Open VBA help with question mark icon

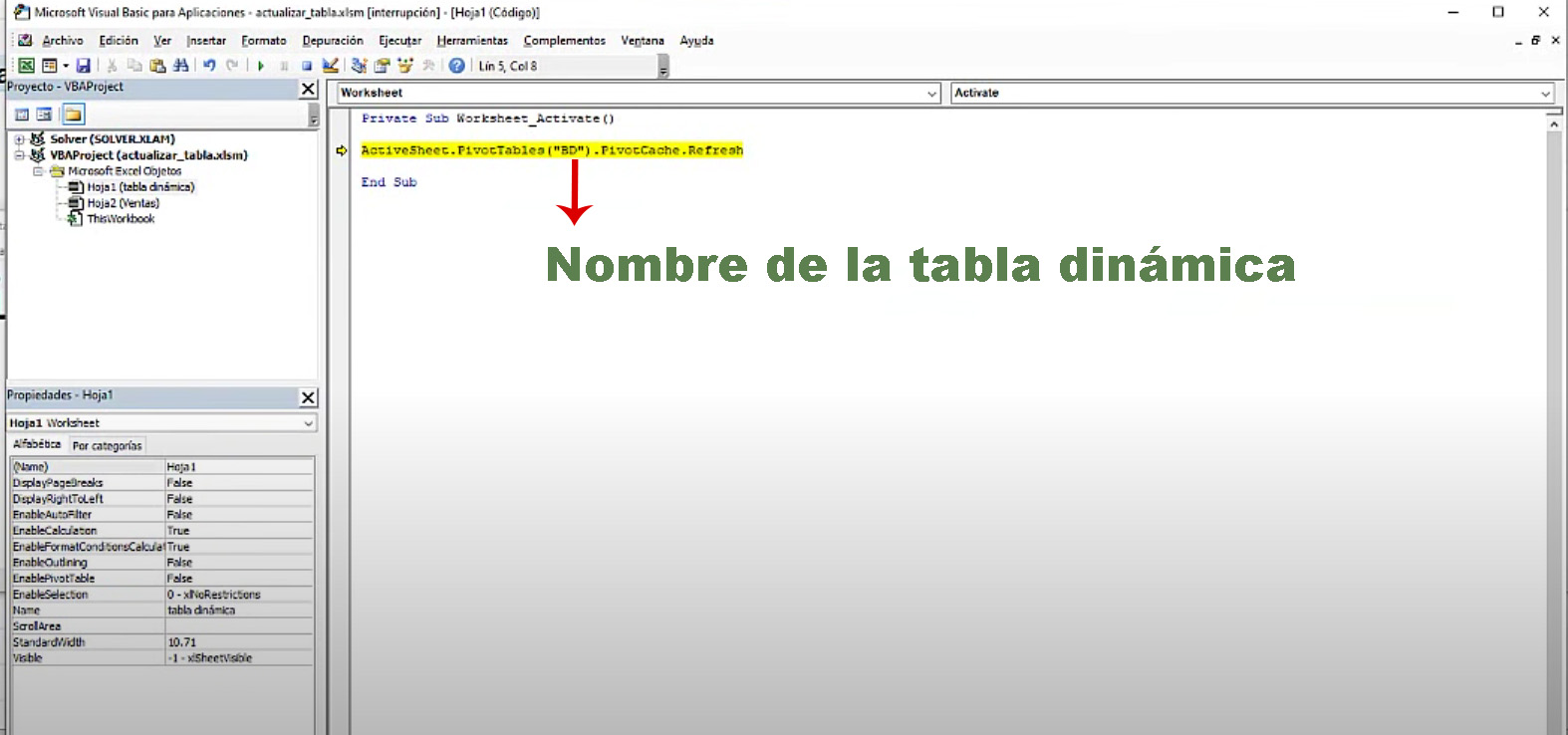click(x=456, y=66)
